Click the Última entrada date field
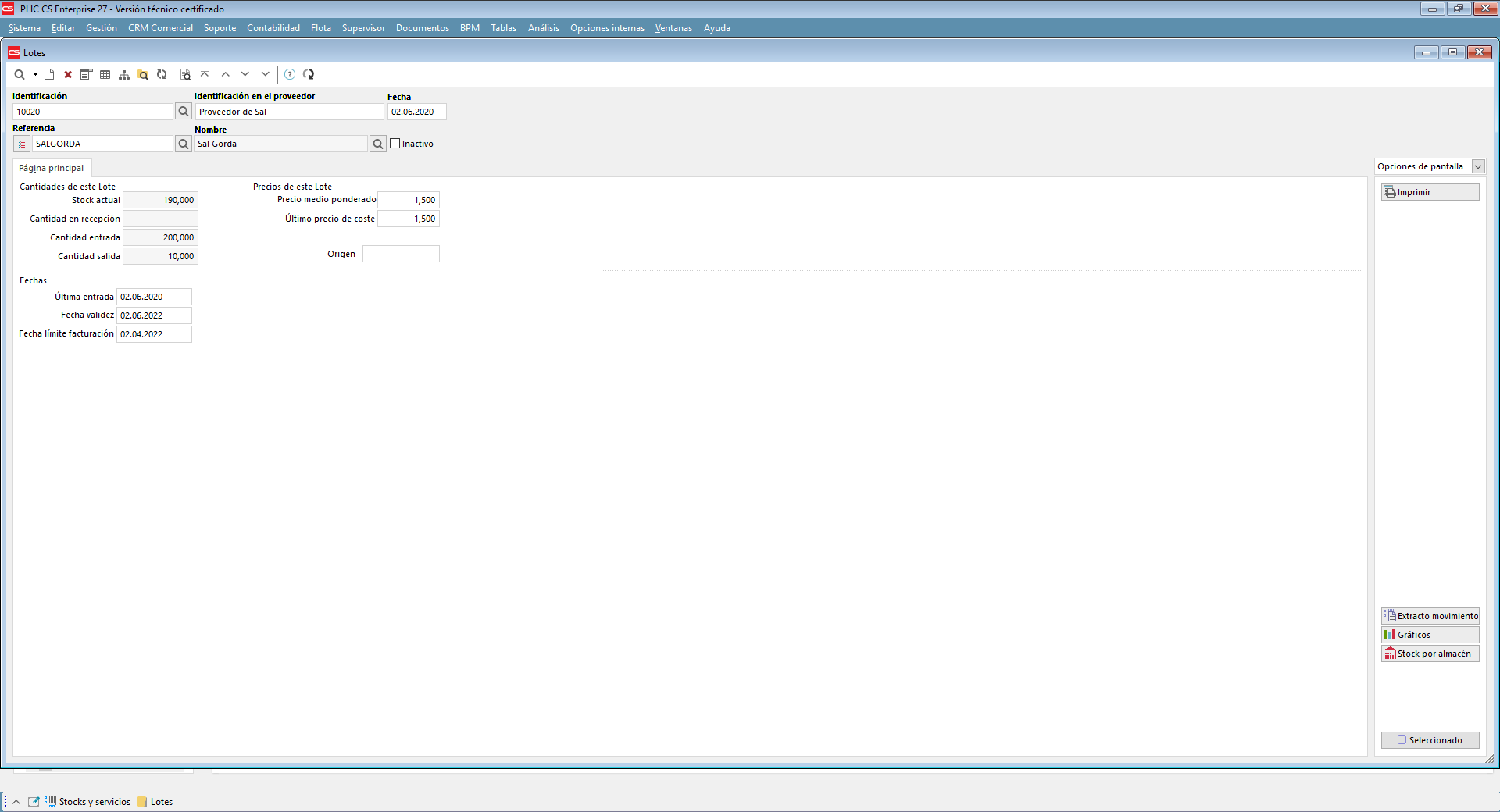The height and width of the screenshot is (812, 1500). pyautogui.click(x=154, y=297)
